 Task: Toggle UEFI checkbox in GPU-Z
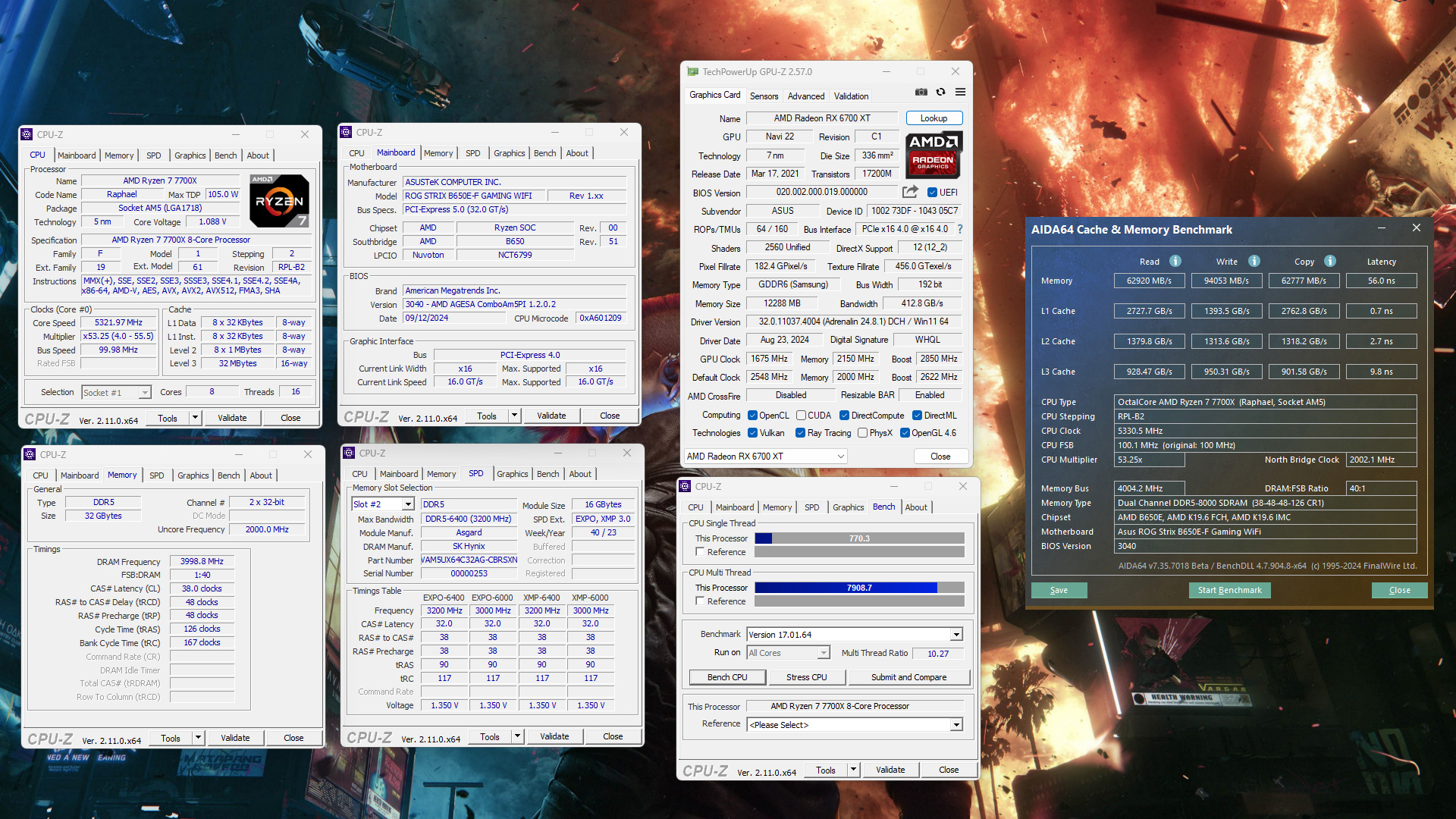pyautogui.click(x=932, y=192)
